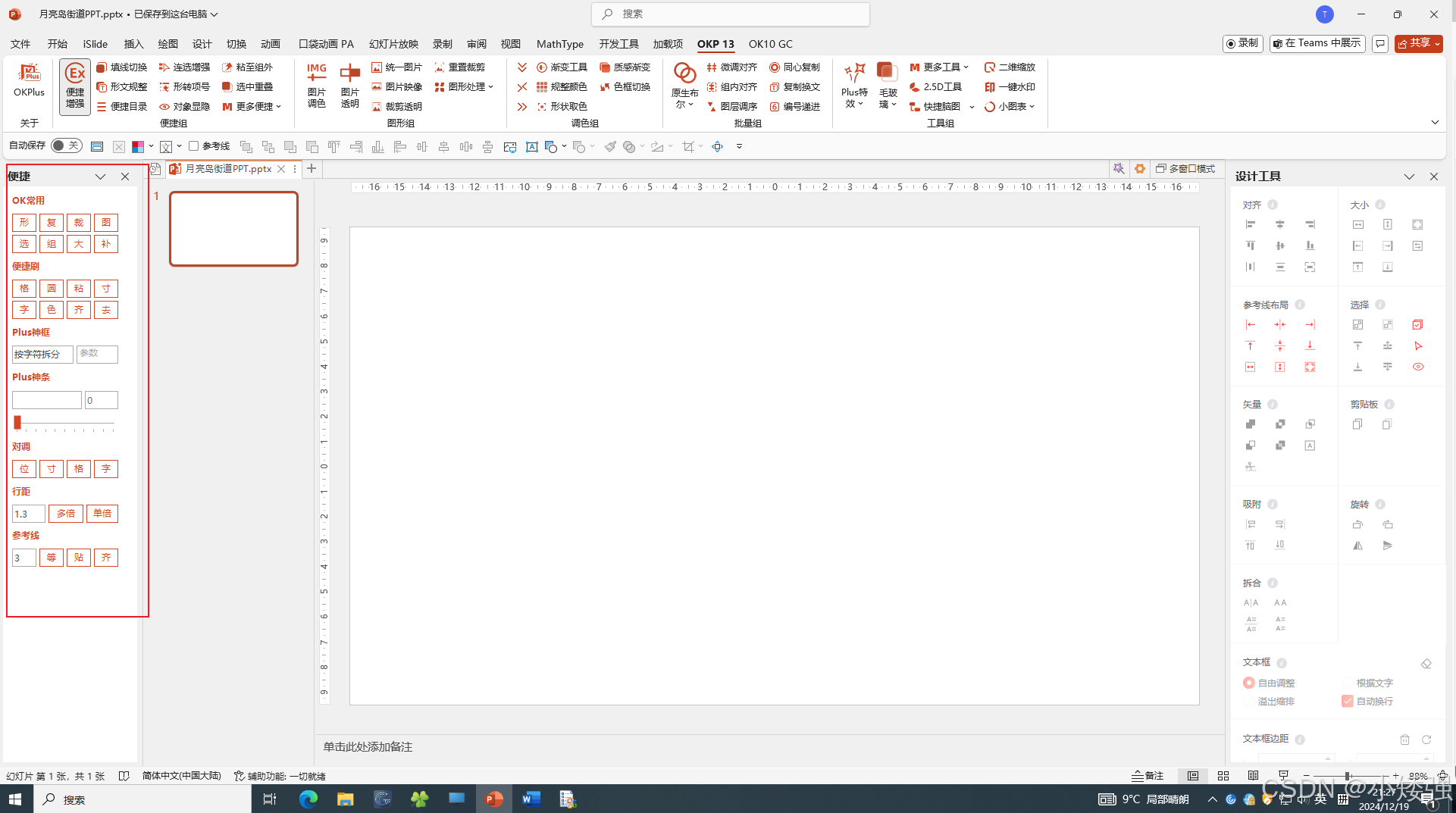
Task: Collapse the ribbon with the chevron
Action: (1435, 122)
